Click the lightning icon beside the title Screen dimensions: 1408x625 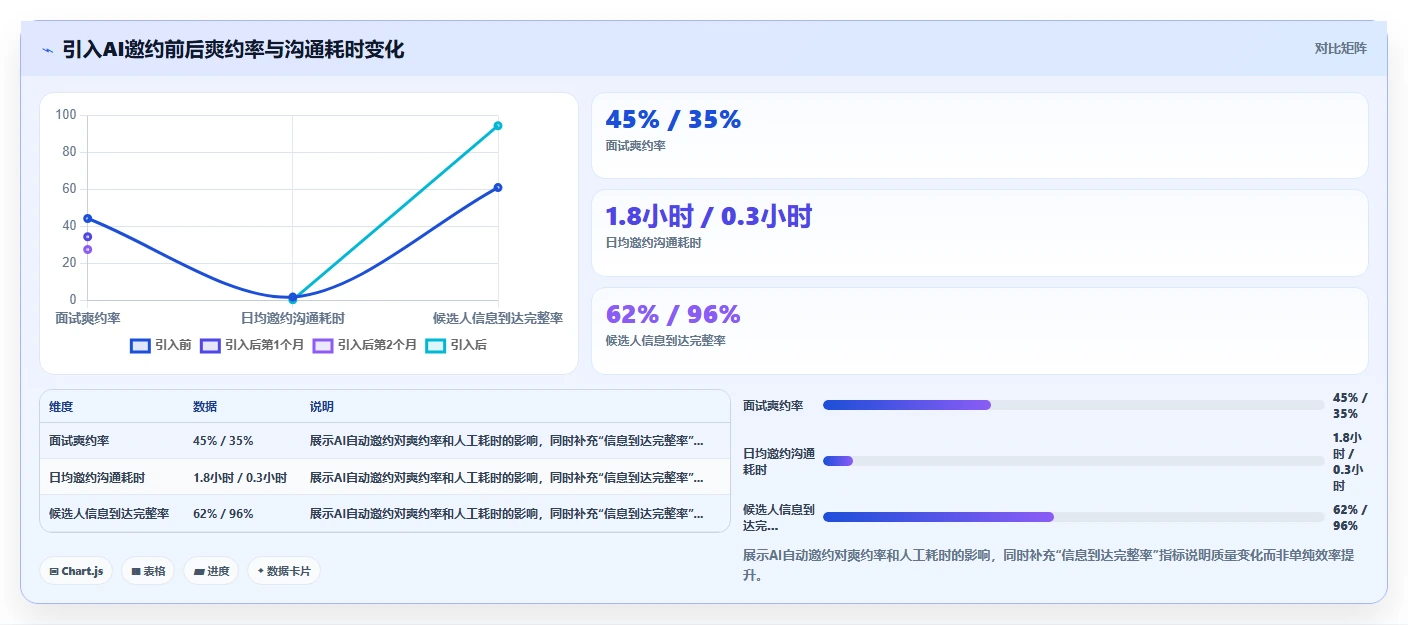tap(47, 50)
